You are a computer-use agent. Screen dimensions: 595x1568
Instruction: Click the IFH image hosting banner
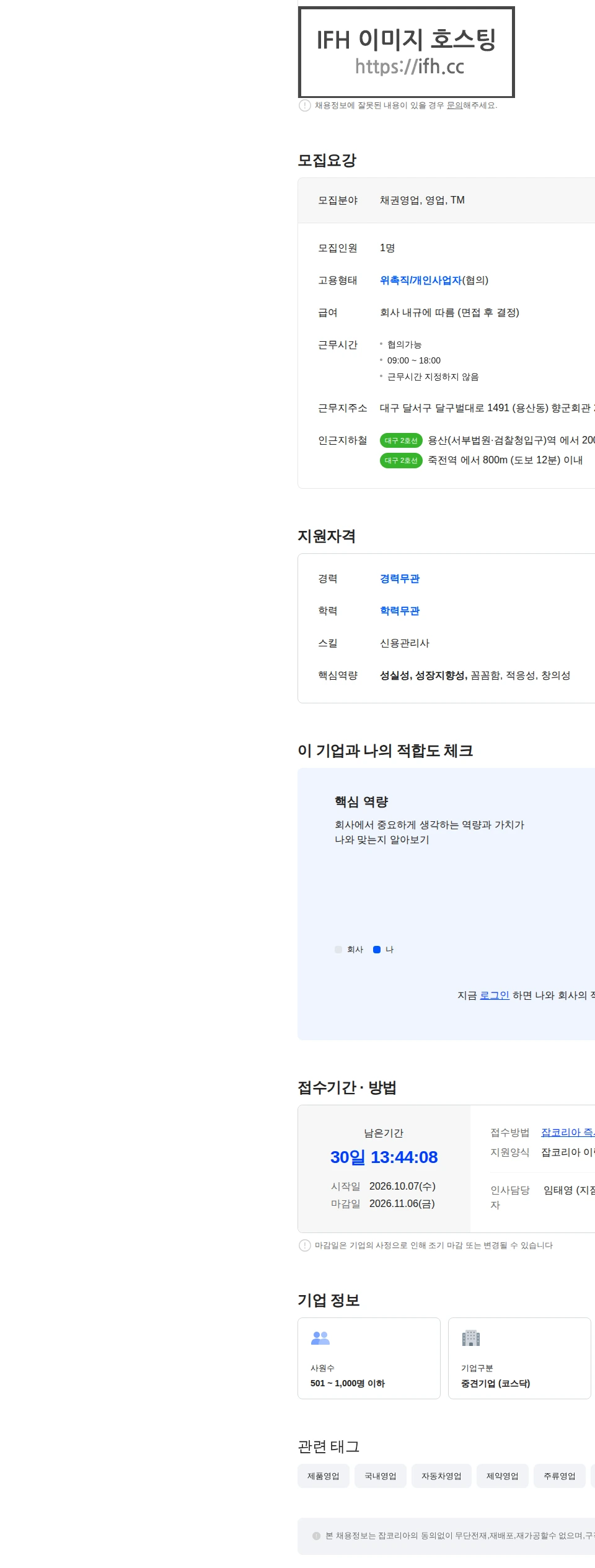pyautogui.click(x=407, y=52)
